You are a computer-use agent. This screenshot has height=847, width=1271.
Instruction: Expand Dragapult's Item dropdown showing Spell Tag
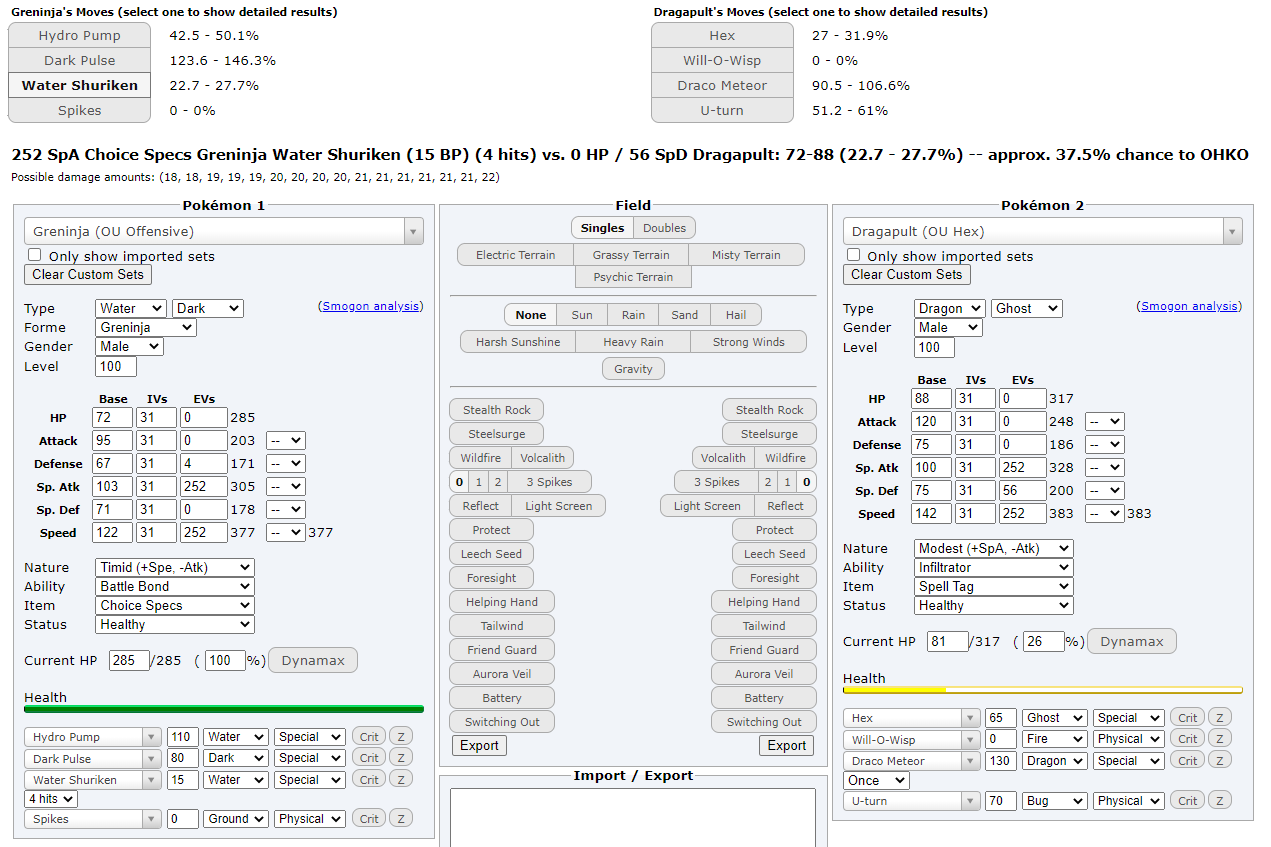[993, 587]
